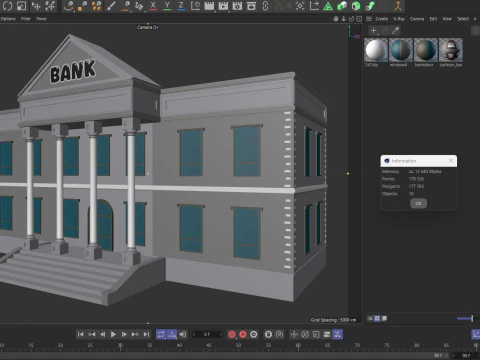Select the window4 material thumbnail
Viewport: 480px width, 360px height.
point(401,50)
